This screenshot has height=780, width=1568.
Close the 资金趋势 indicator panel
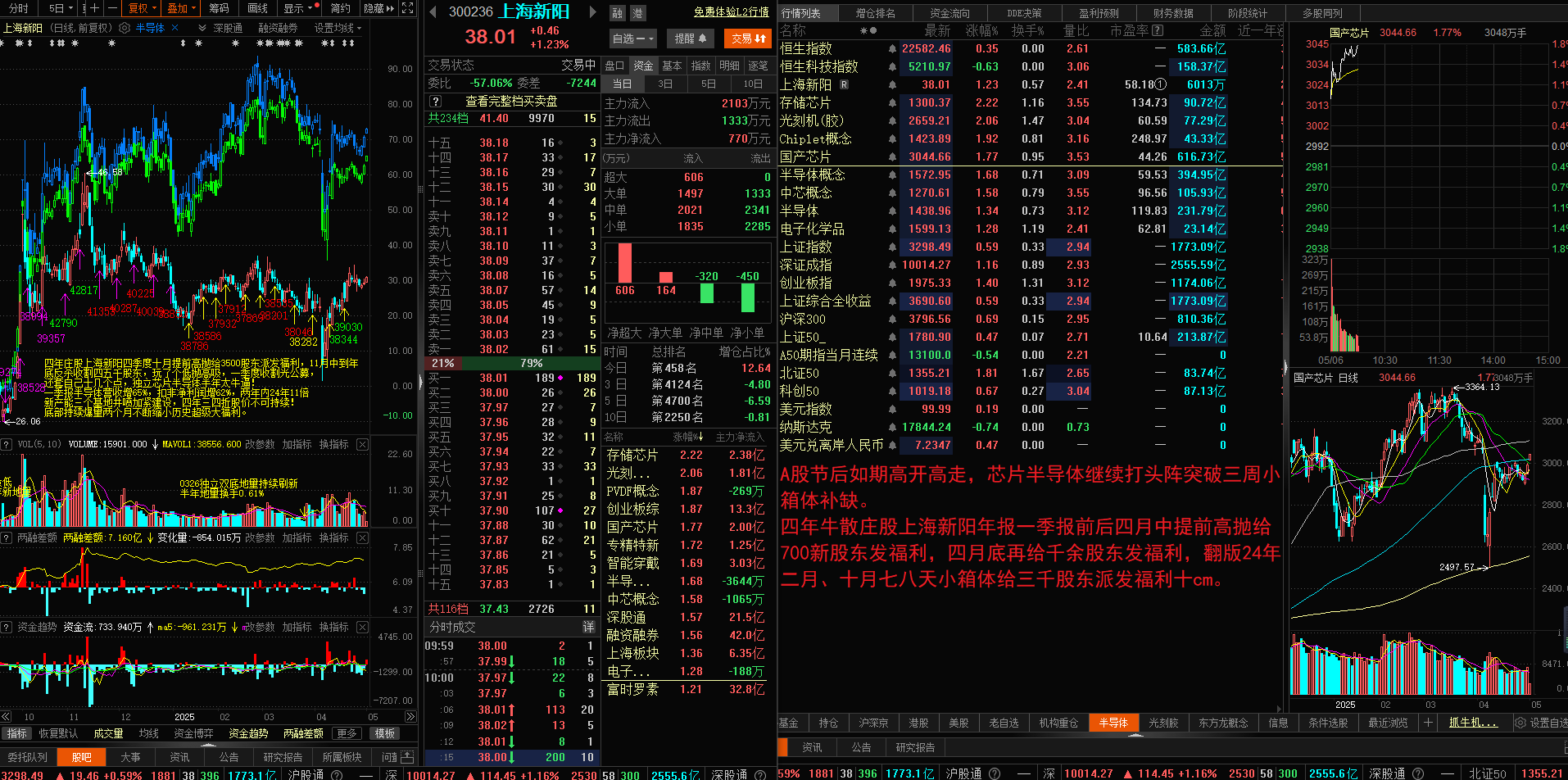coord(362,627)
